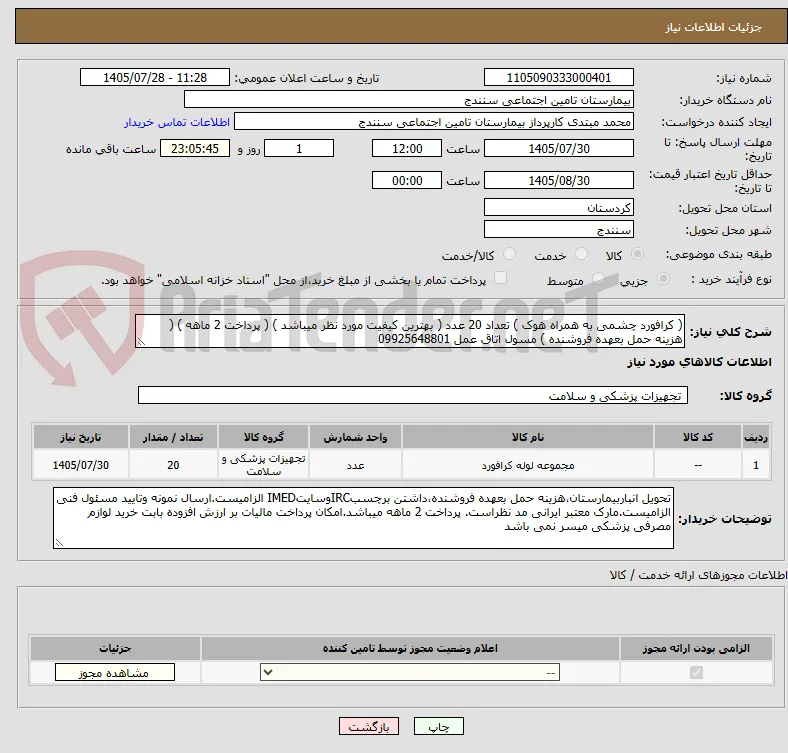Click the واحد شمارش column header
This screenshot has height=753, width=788.
click(x=355, y=437)
